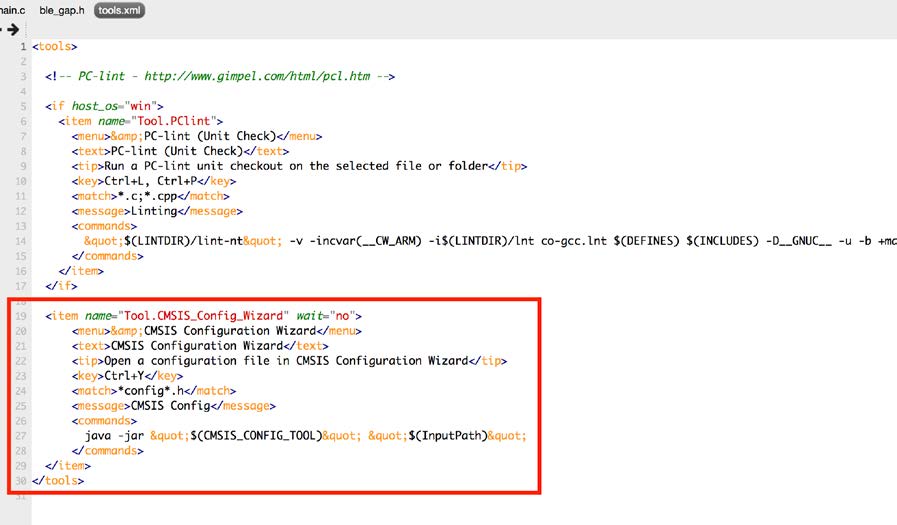
Task: Click the Ctrl+L, Ctrl+P key line
Action: pos(153,181)
